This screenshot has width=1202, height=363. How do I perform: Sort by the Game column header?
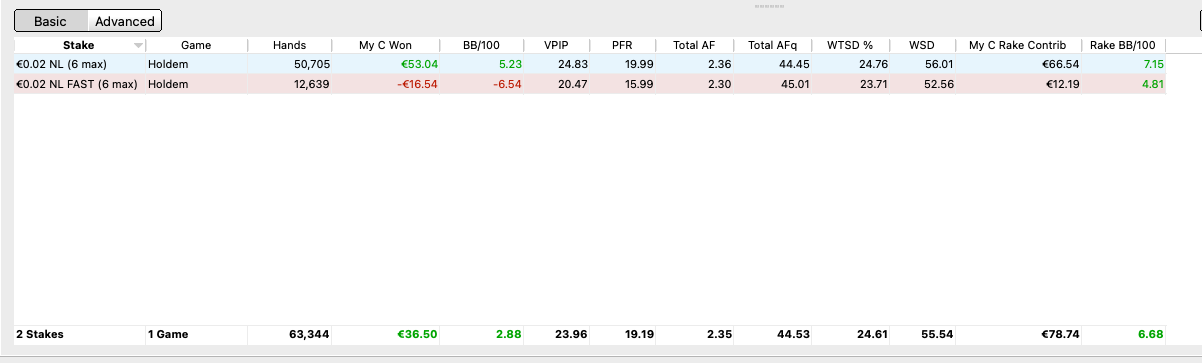196,45
